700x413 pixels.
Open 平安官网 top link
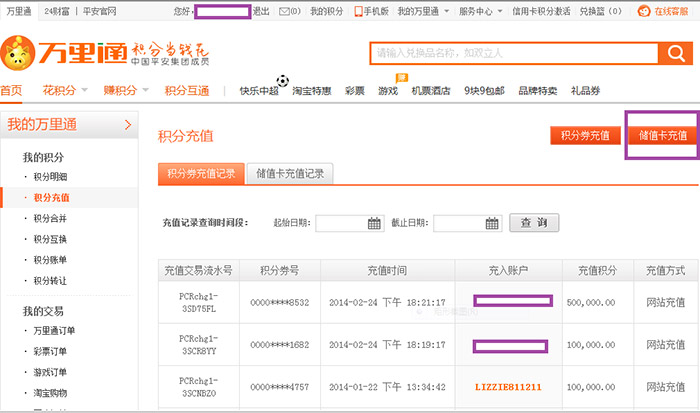point(100,12)
